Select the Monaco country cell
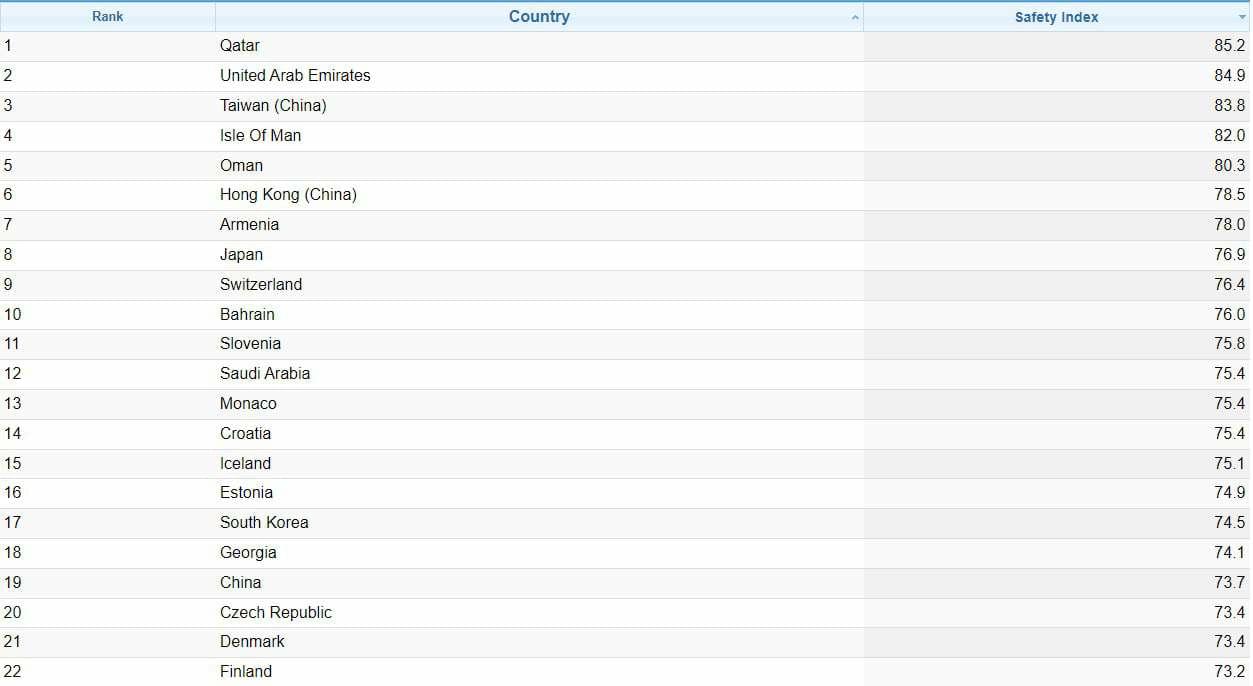The image size is (1253, 686). click(x=539, y=404)
